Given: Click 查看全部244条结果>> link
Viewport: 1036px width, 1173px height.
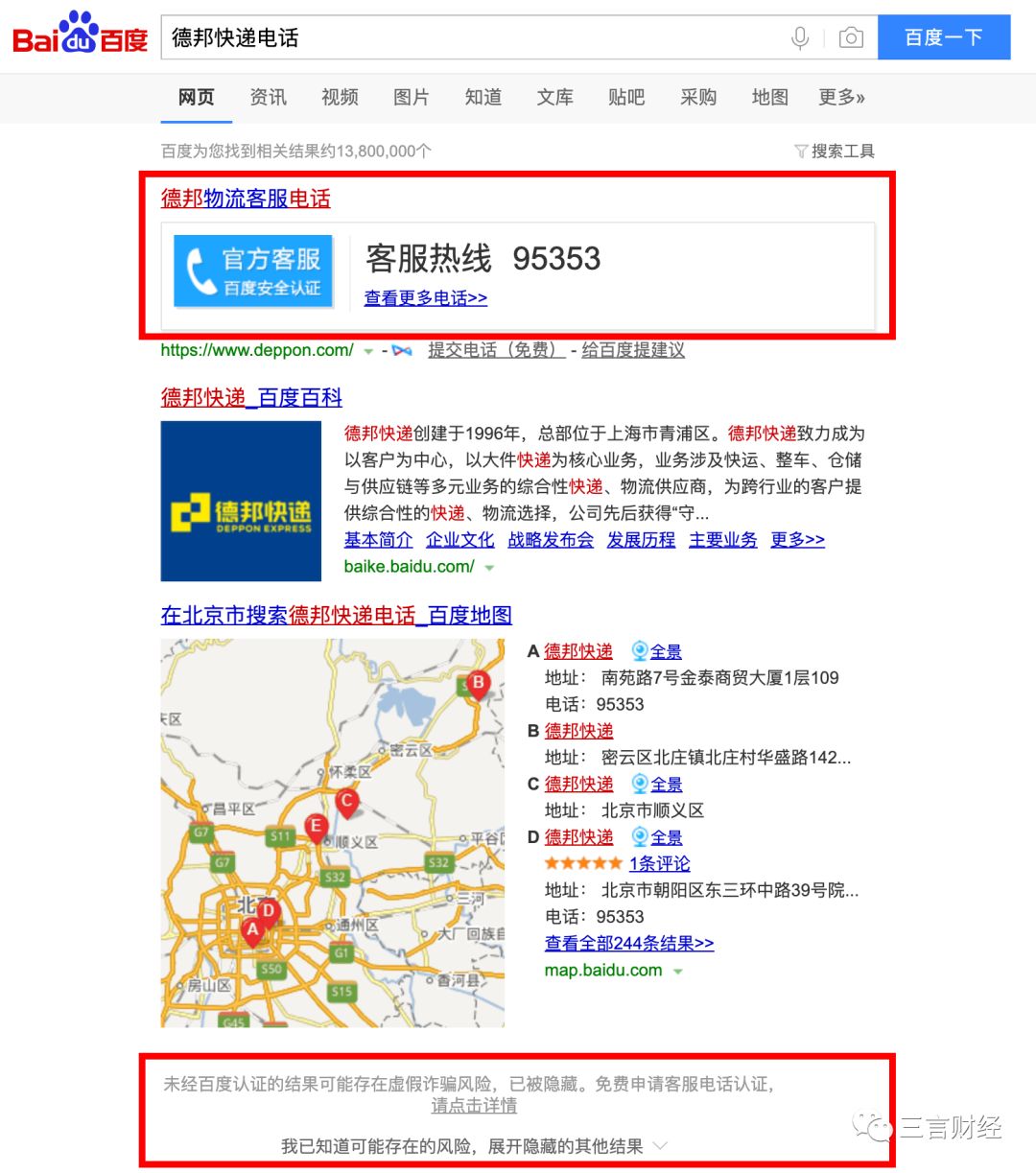Looking at the screenshot, I should pos(629,944).
